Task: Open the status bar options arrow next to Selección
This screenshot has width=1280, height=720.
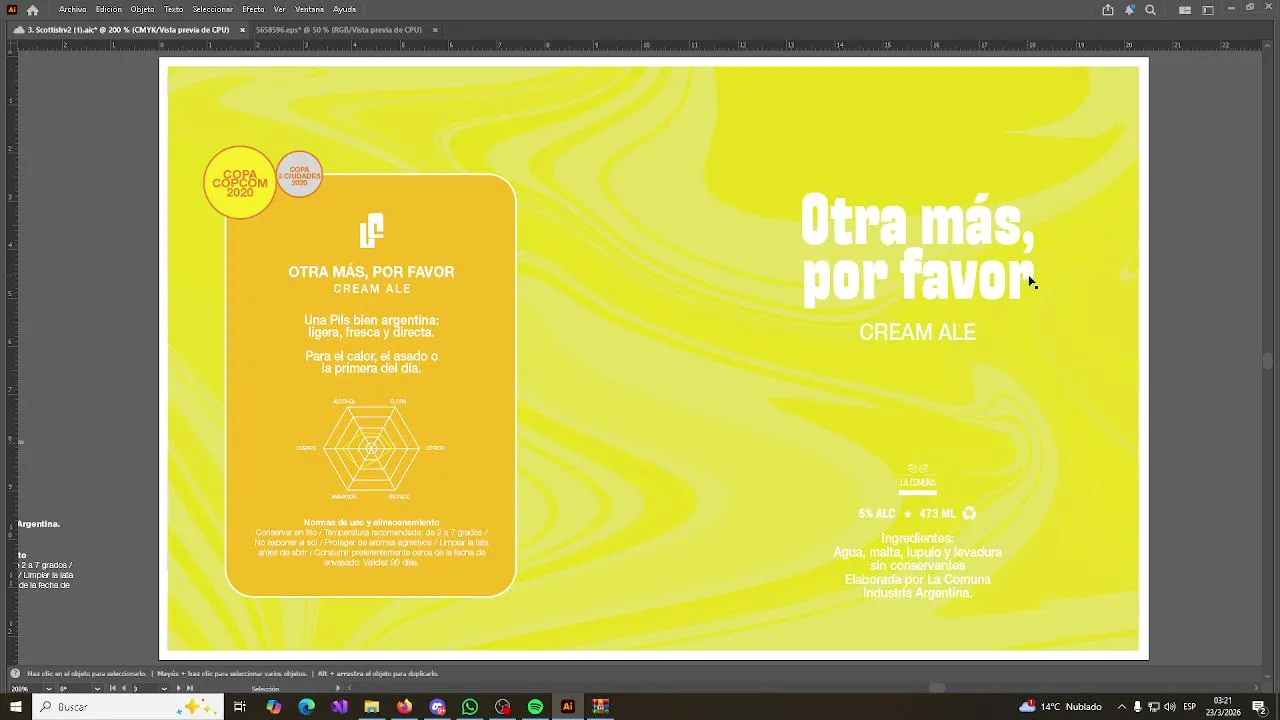Action: pyautogui.click(x=338, y=688)
